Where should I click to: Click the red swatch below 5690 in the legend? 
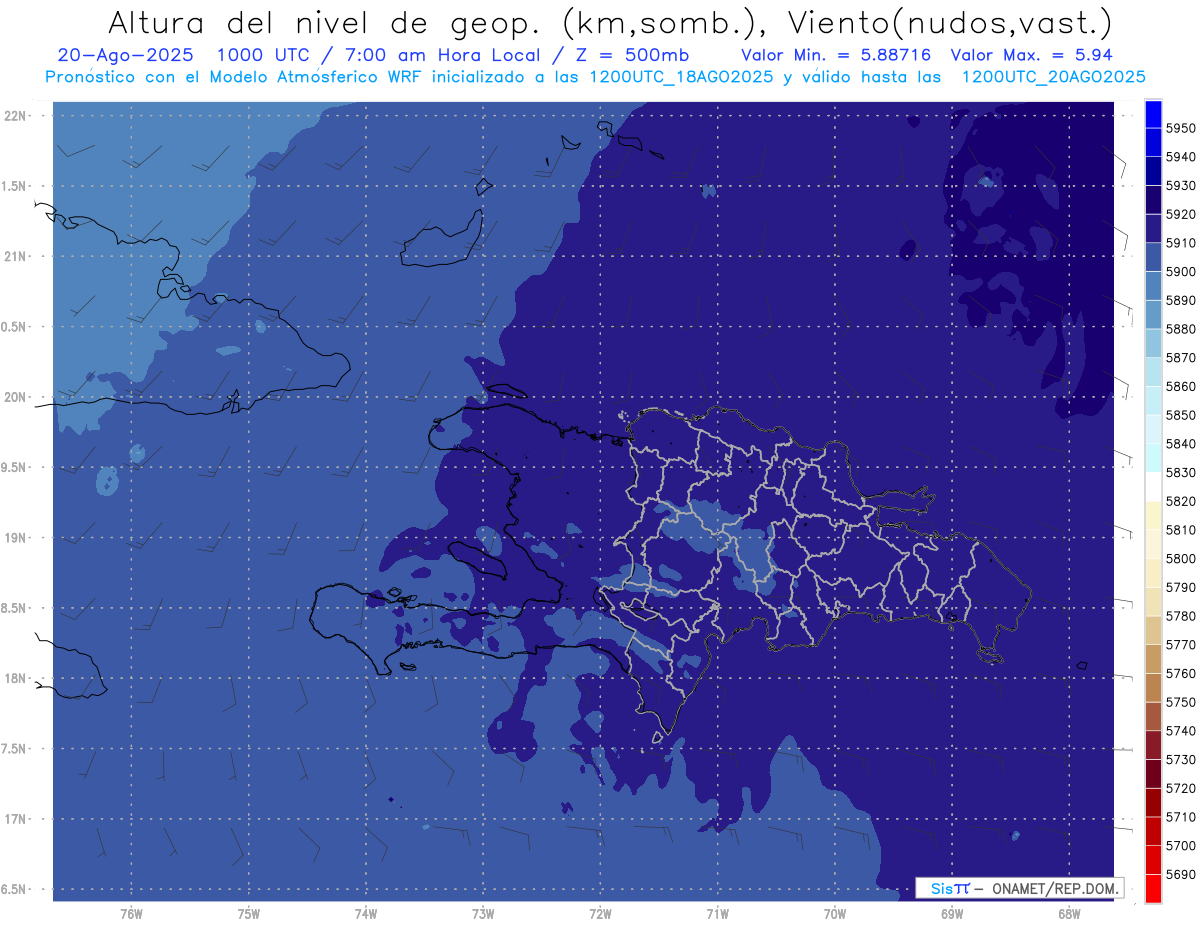coord(1153,888)
